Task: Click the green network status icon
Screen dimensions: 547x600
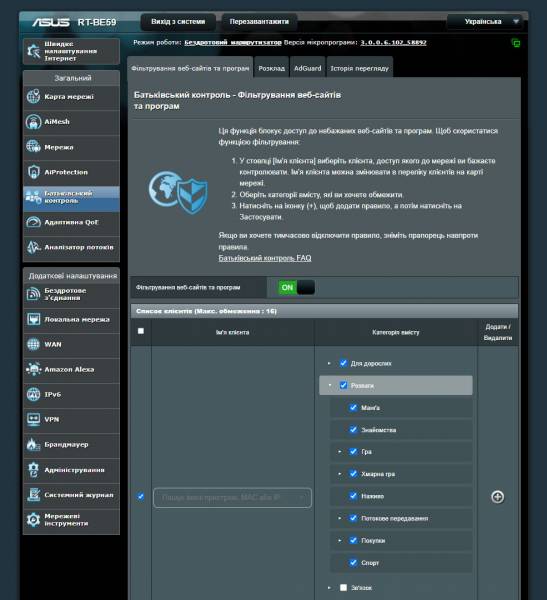Action: [x=516, y=43]
